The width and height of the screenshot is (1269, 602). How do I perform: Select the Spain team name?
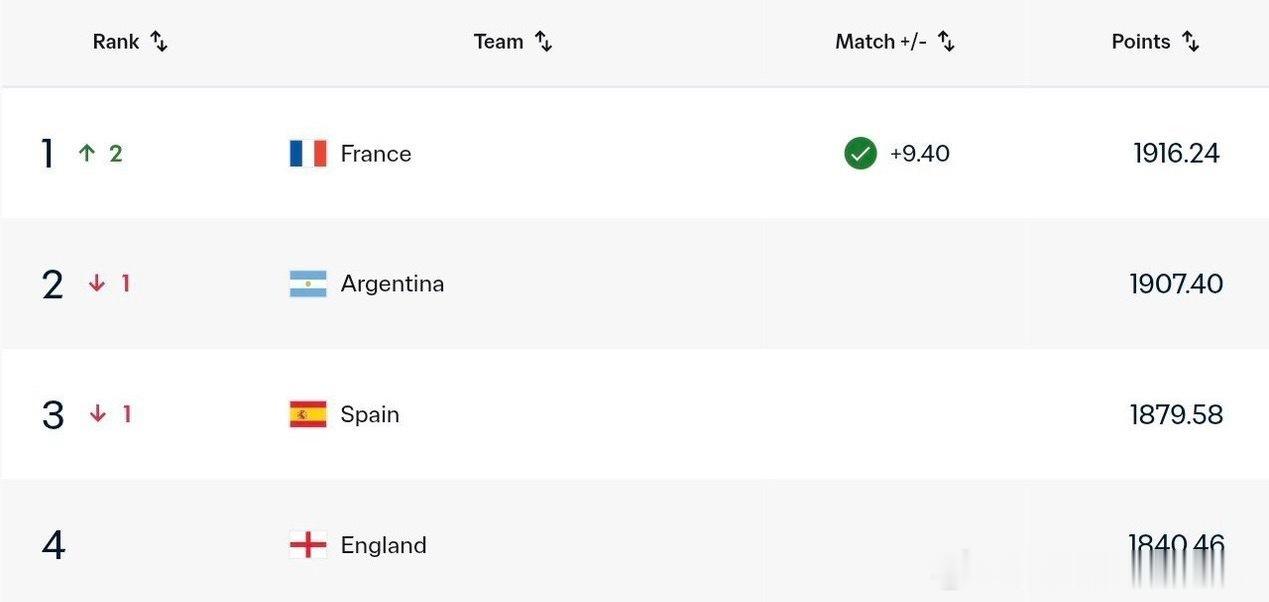click(370, 414)
